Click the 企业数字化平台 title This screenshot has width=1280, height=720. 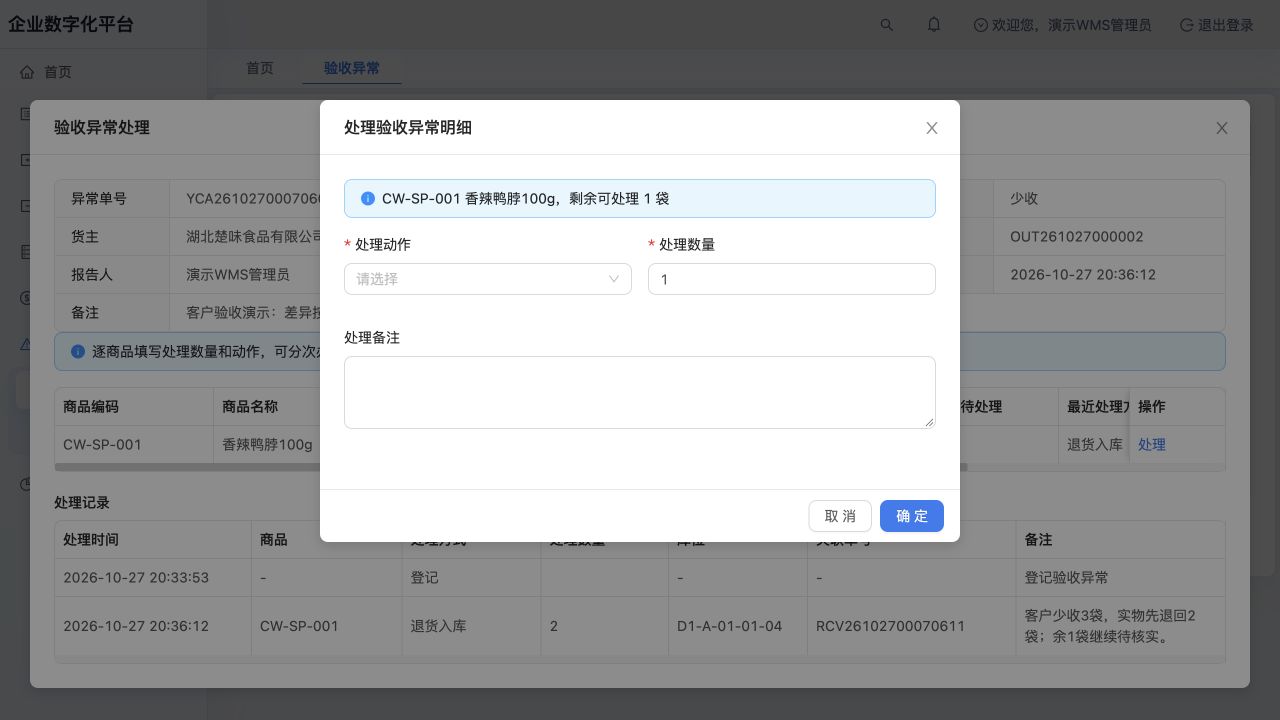tap(71, 25)
